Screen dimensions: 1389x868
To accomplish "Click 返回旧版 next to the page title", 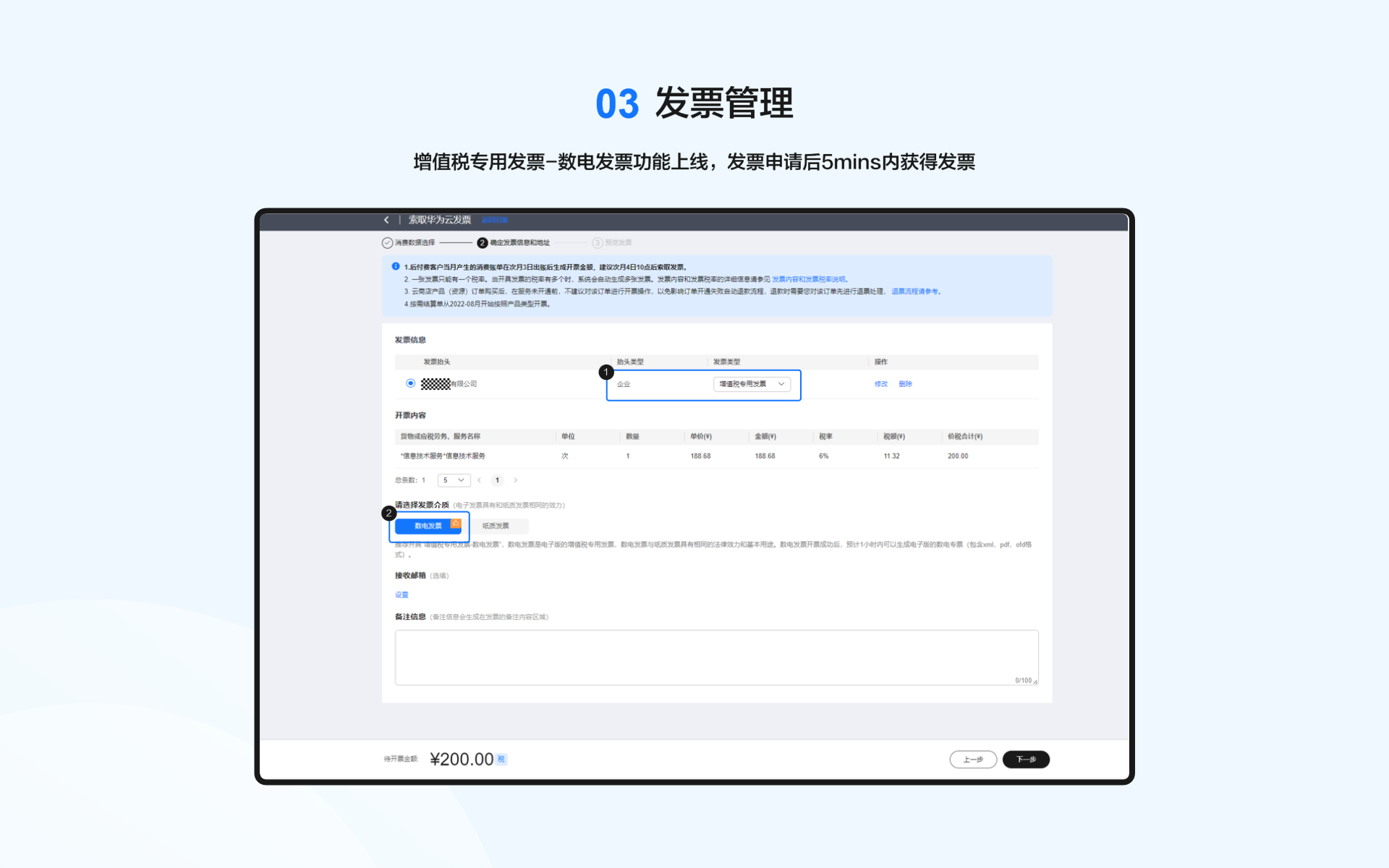I will 496,220.
